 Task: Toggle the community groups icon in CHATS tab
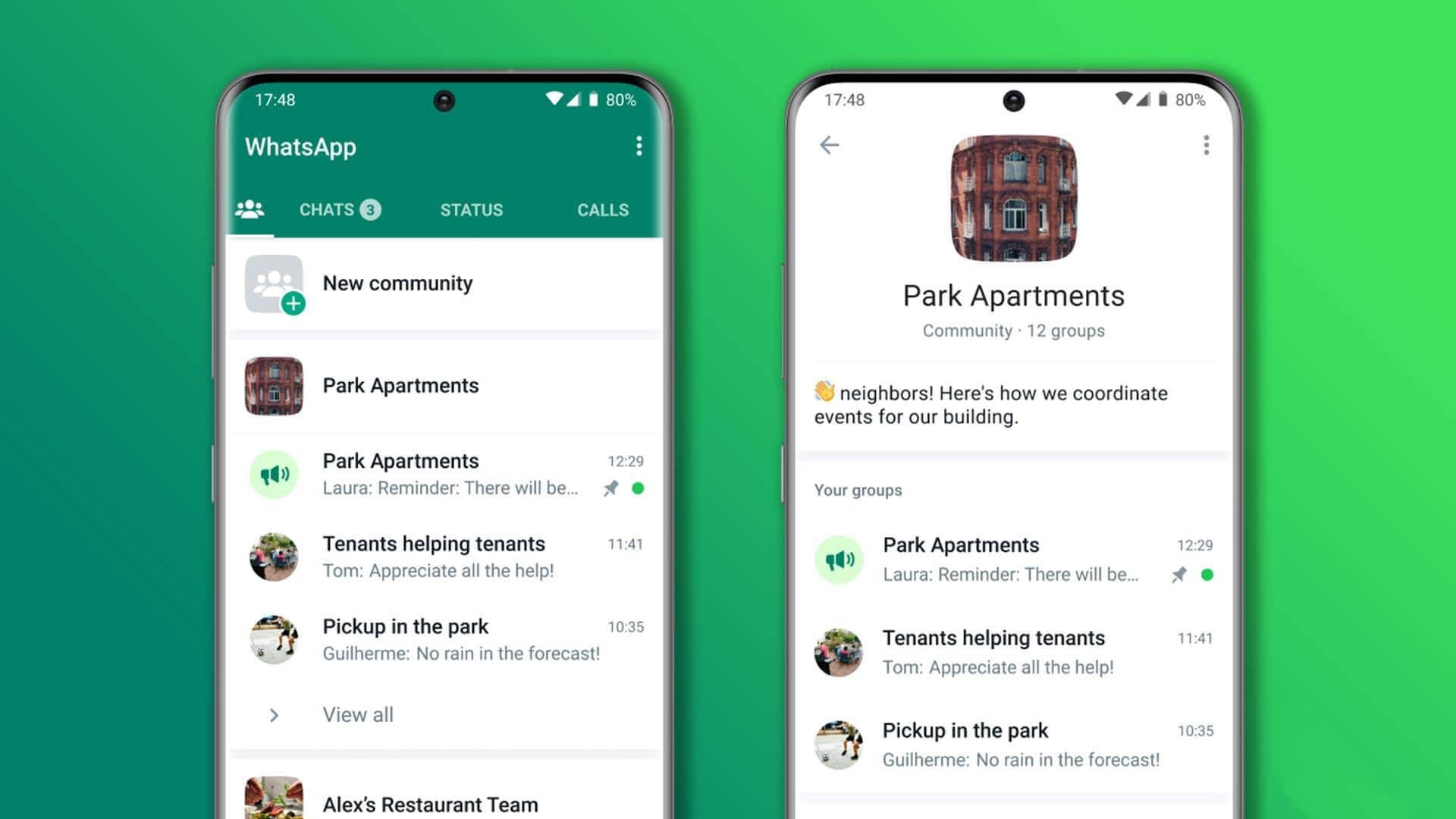tap(251, 209)
